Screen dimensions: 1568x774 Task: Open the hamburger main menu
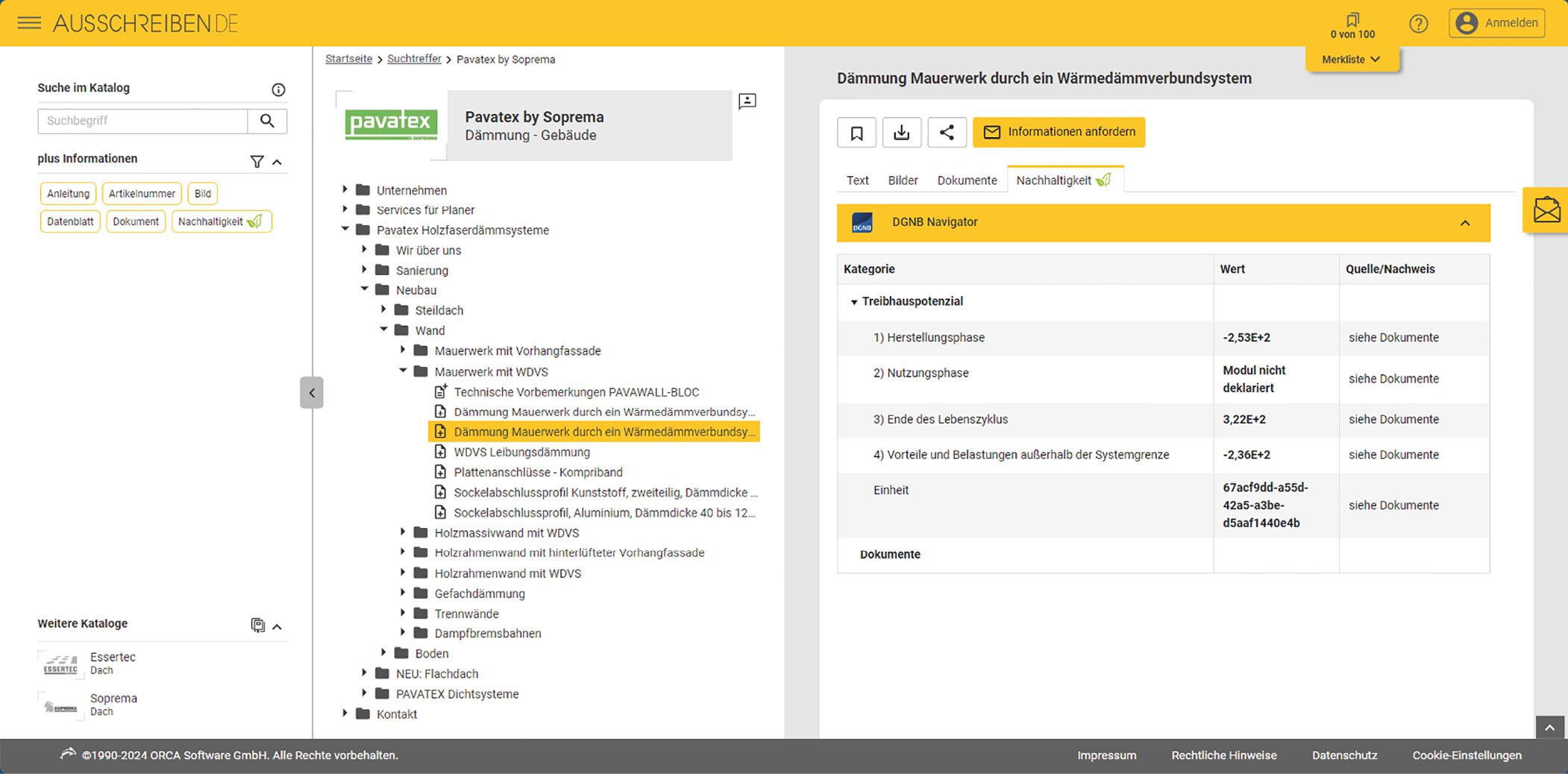pos(29,23)
